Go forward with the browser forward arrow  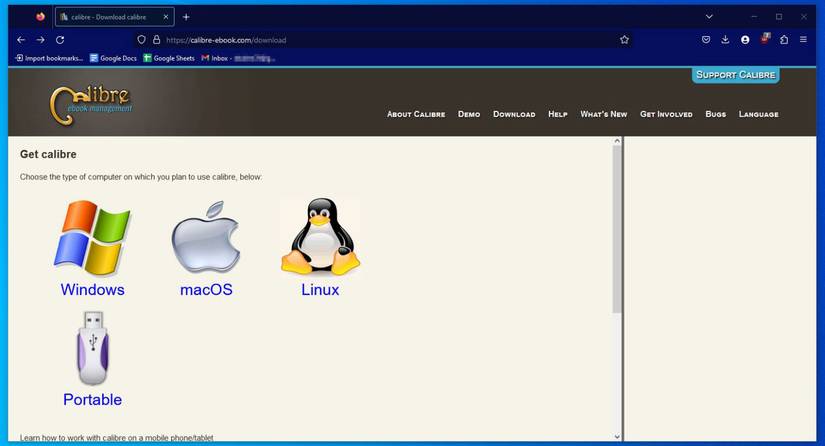point(41,39)
